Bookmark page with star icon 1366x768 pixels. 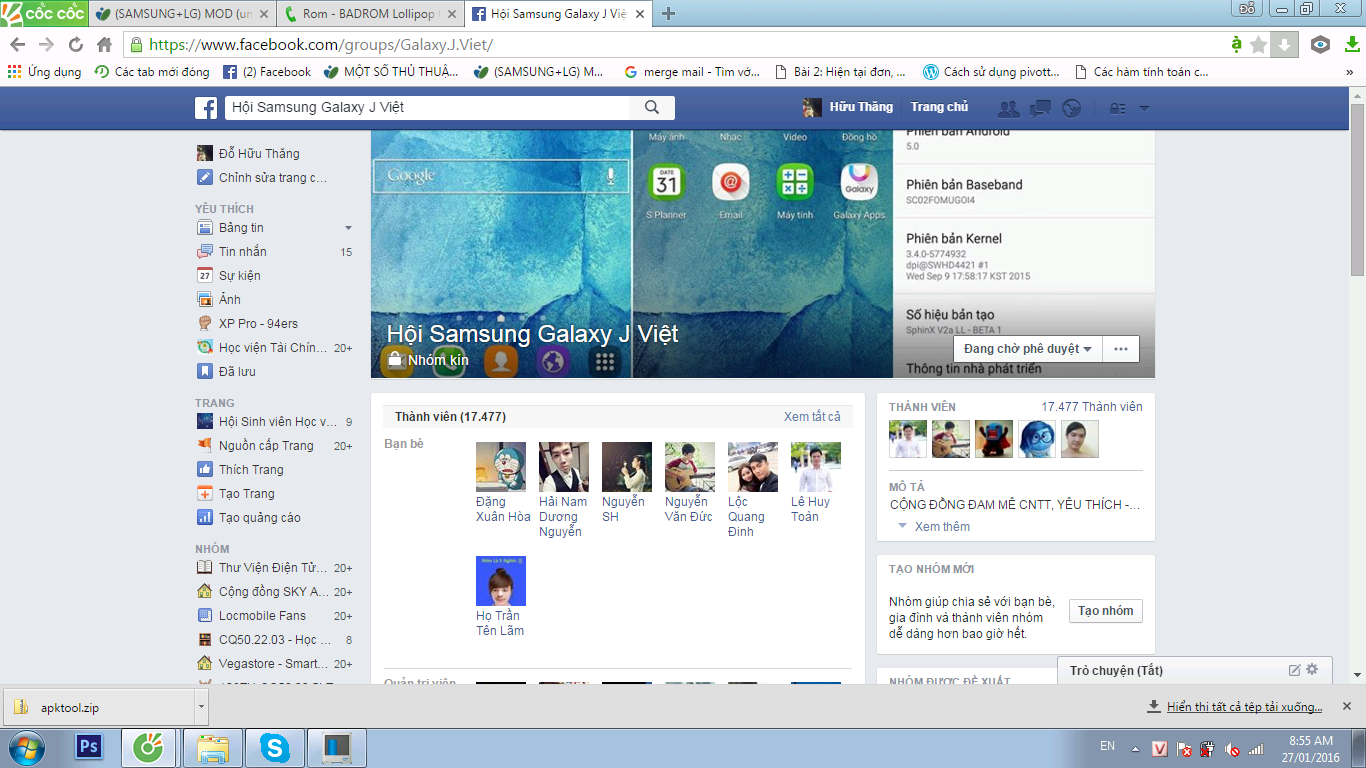pyautogui.click(x=1258, y=45)
